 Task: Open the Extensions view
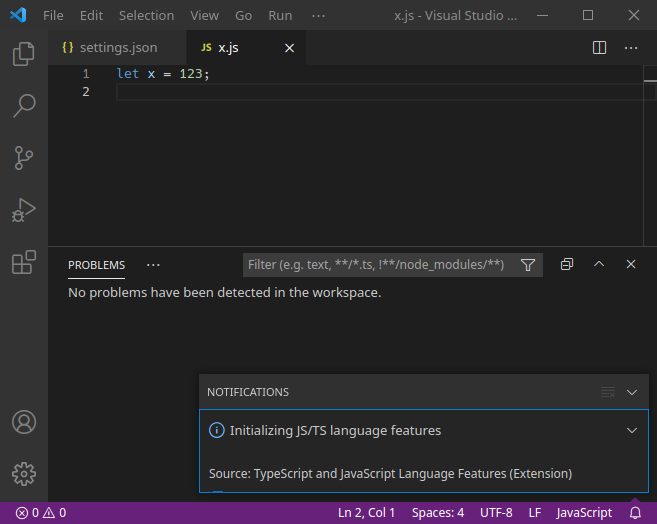click(x=23, y=262)
